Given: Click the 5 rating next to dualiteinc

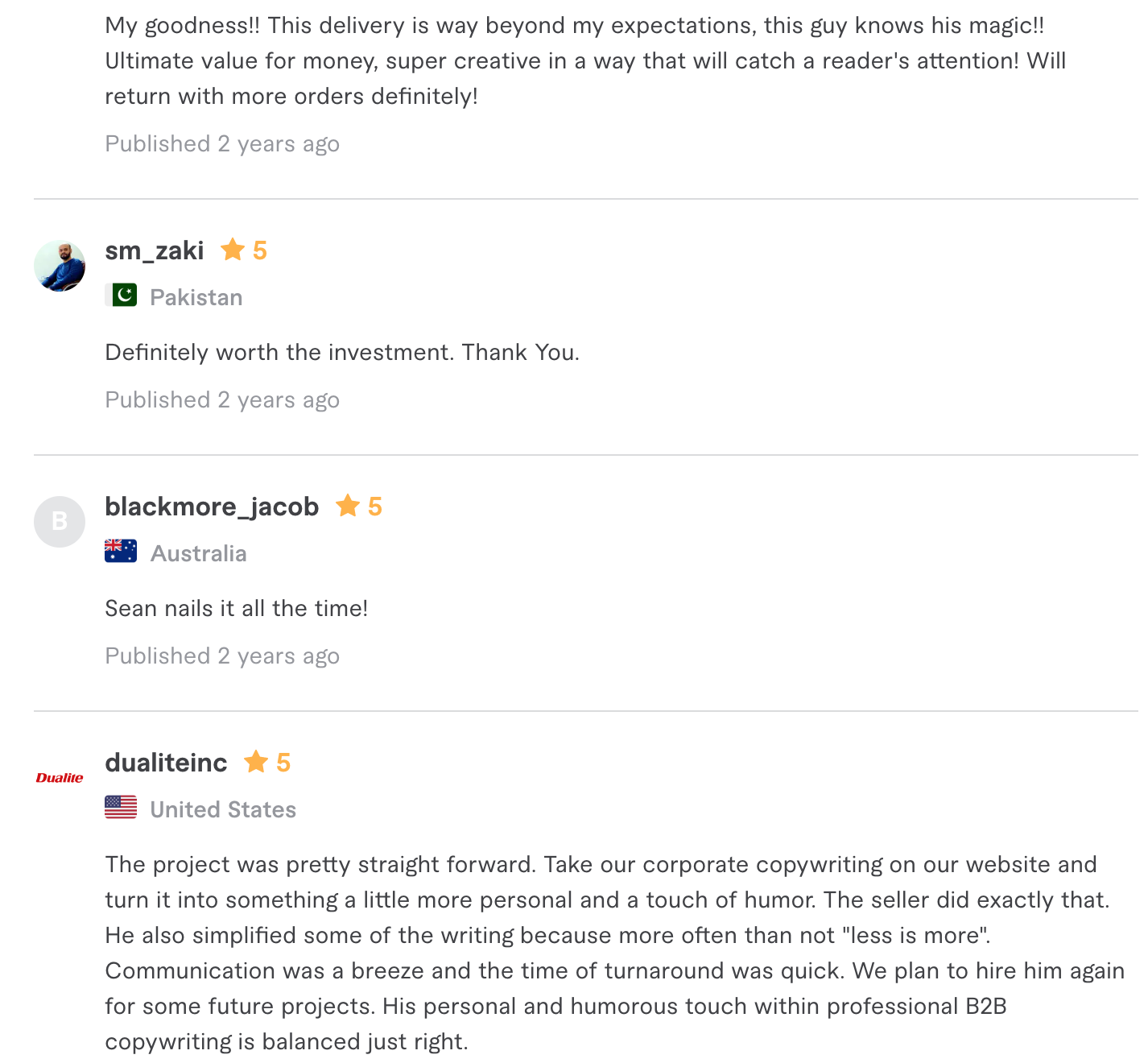Looking at the screenshot, I should coord(283,763).
